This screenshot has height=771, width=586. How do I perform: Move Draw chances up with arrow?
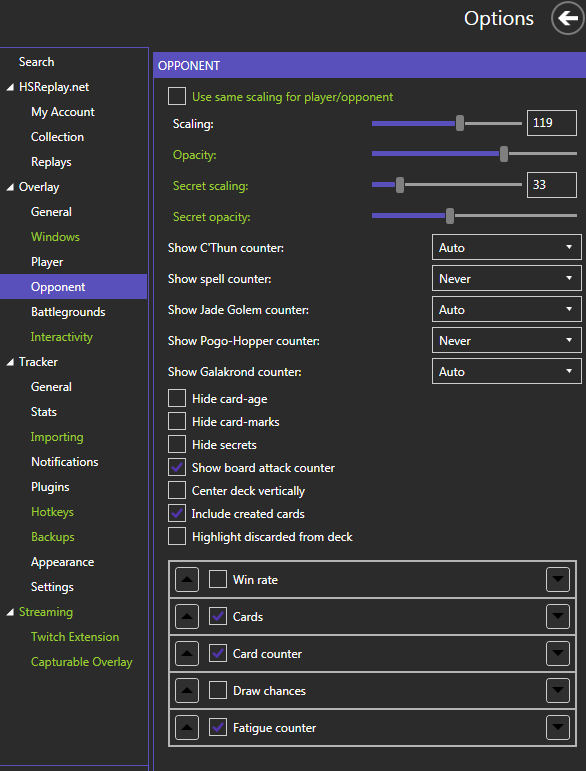click(x=187, y=691)
